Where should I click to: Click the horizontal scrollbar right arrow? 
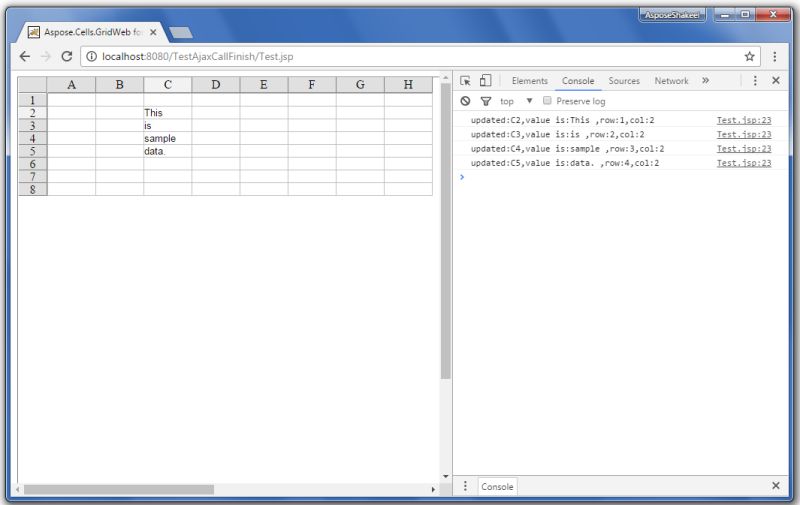point(433,489)
